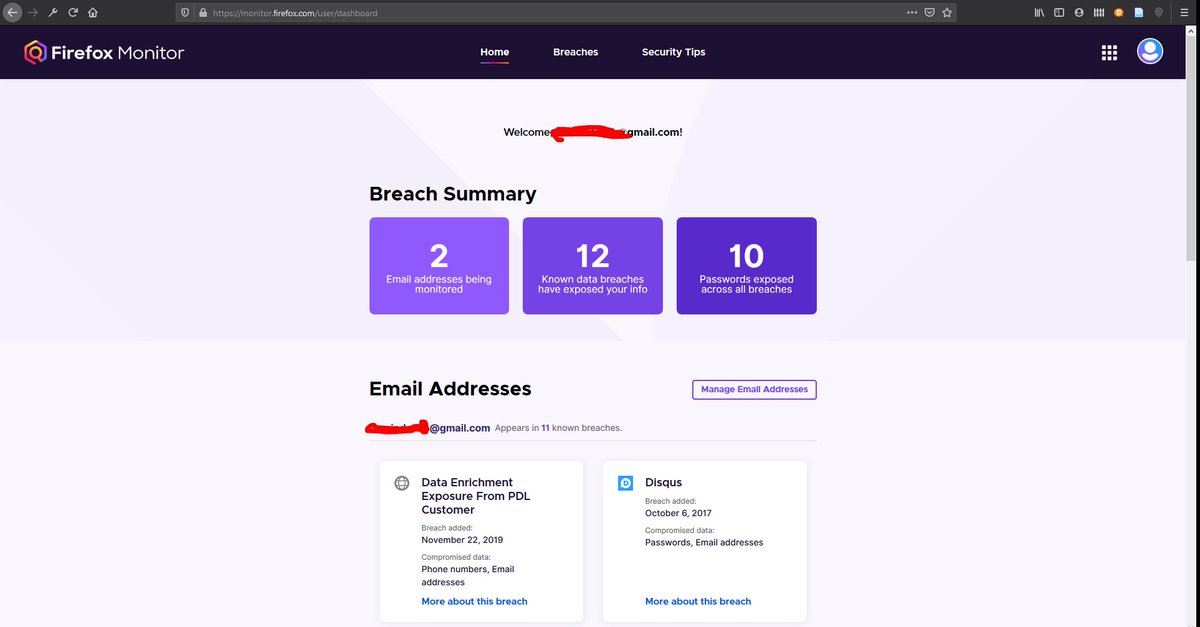This screenshot has width=1200, height=627.
Task: Click inside the address bar URL field
Action: click(x=400, y=13)
